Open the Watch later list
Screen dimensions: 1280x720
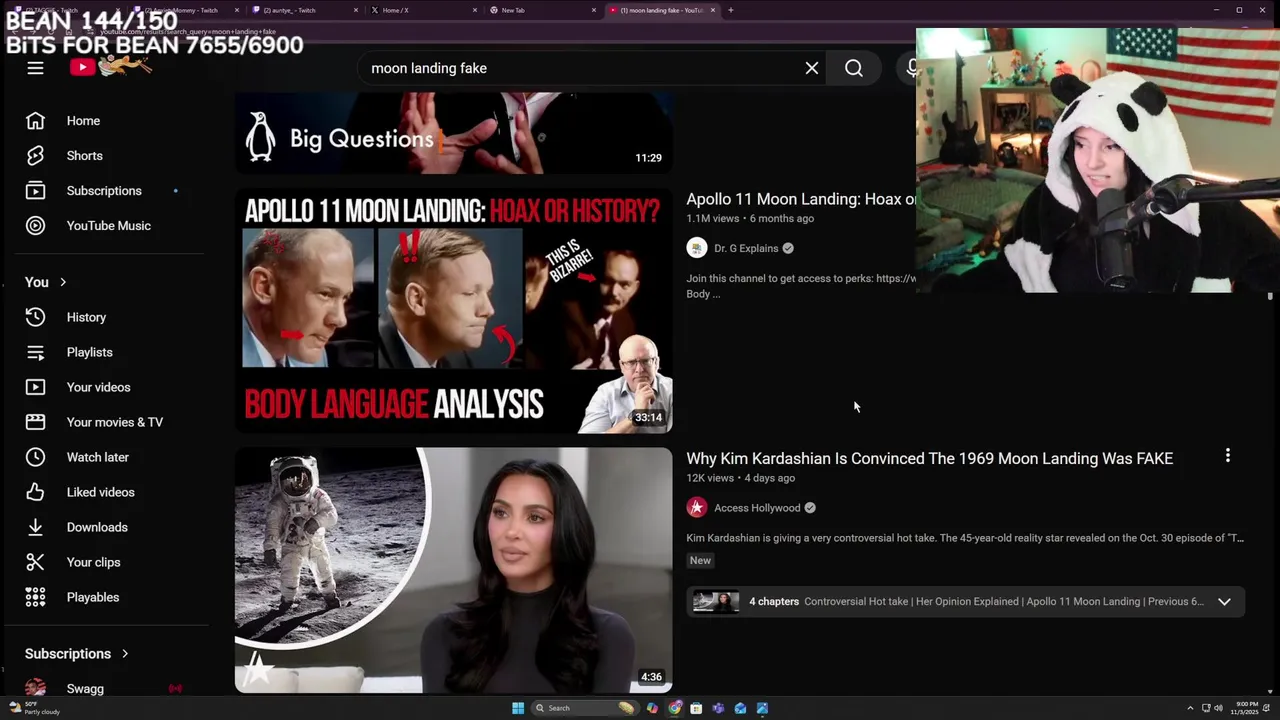click(105, 457)
